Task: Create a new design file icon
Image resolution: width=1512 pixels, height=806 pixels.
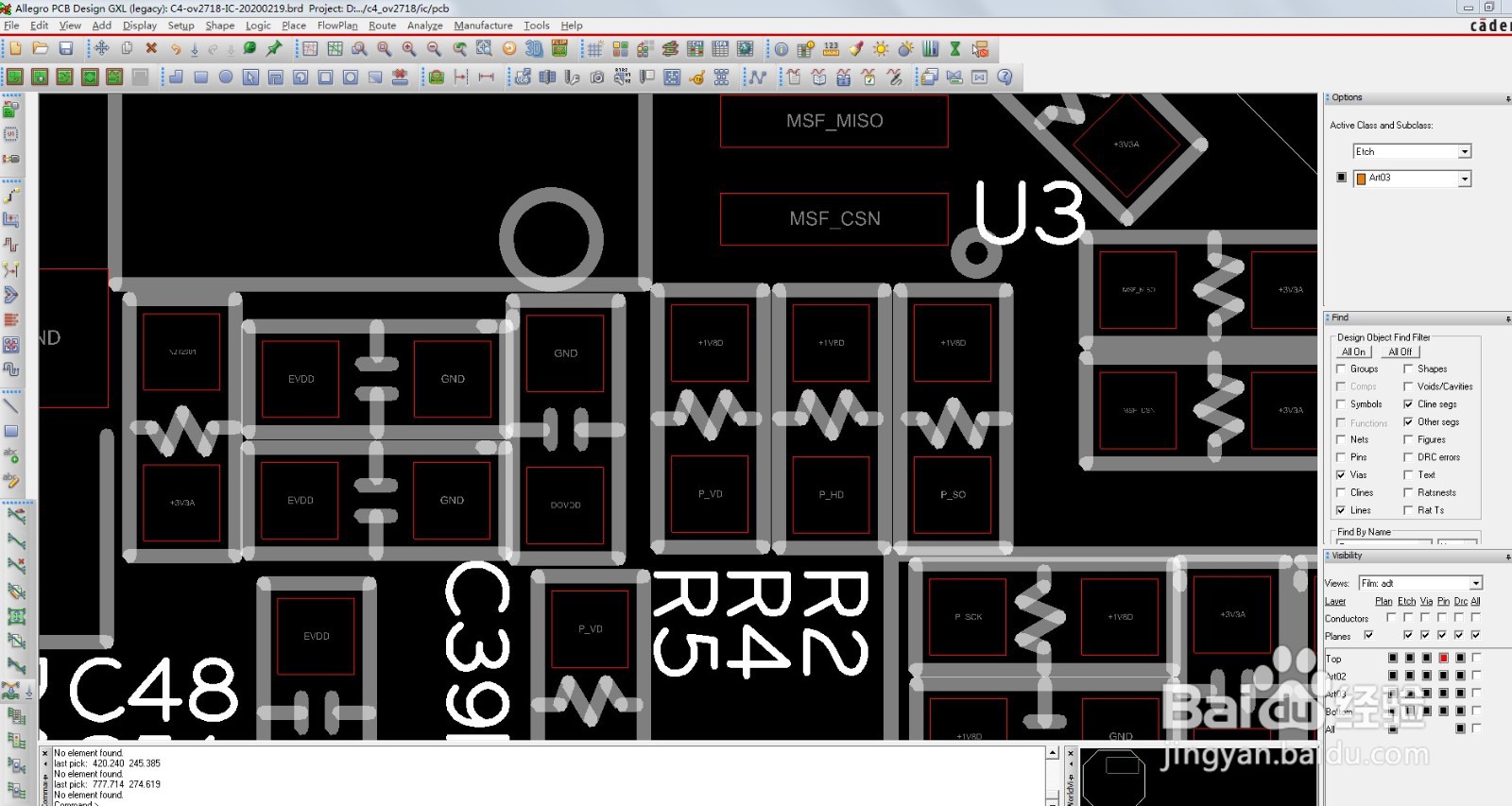Action: pyautogui.click(x=16, y=48)
